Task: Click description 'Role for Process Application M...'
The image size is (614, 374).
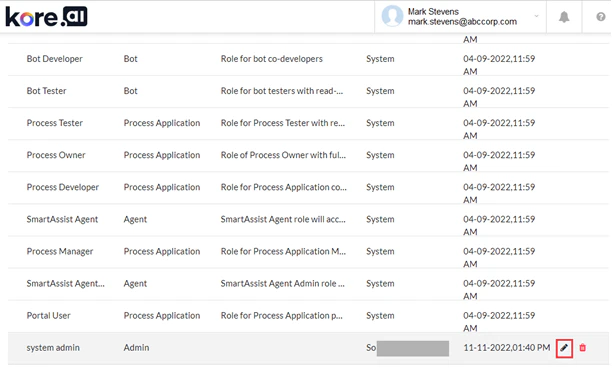Action: (x=283, y=251)
